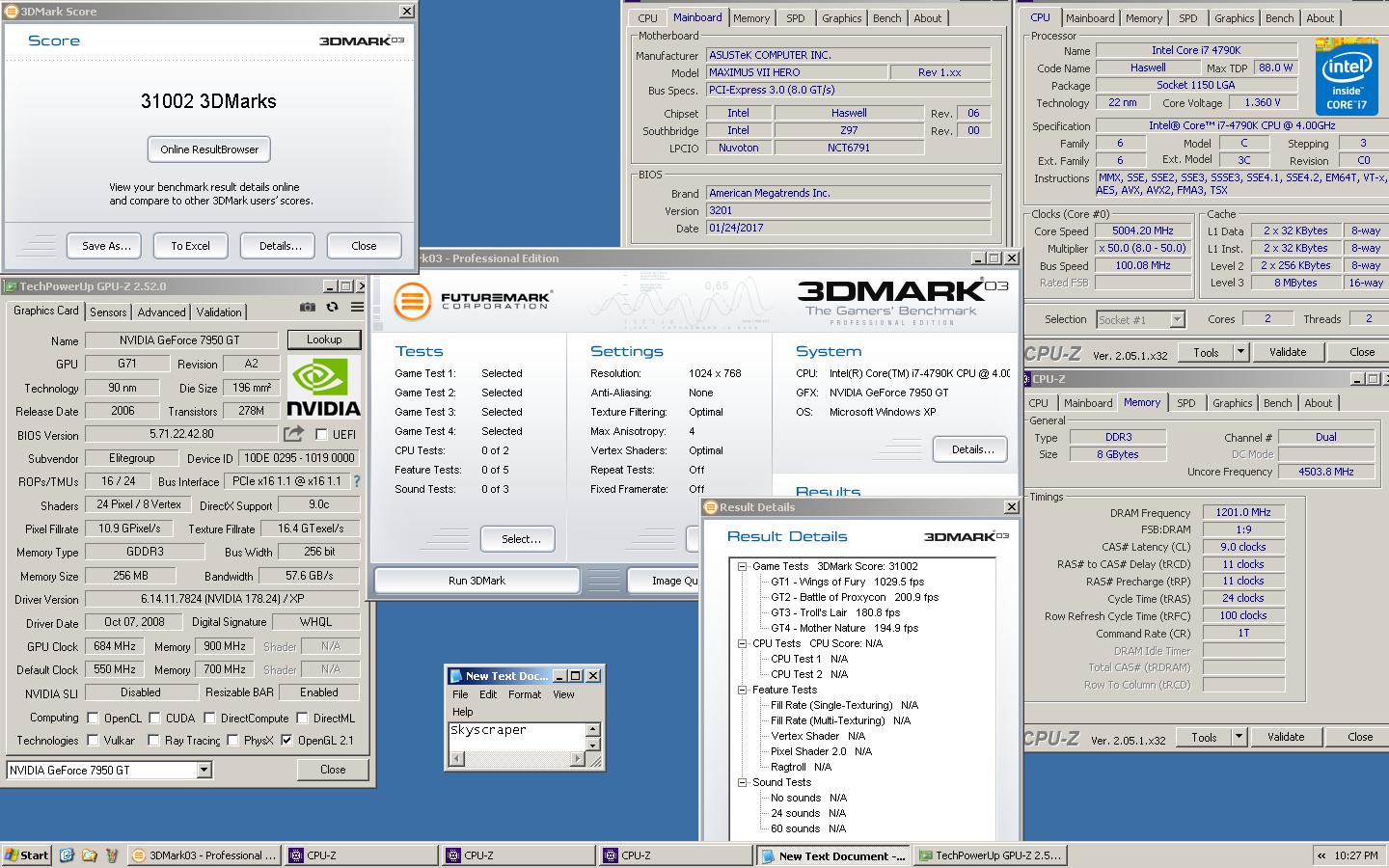Click the folder icon in quick launch

click(89, 854)
